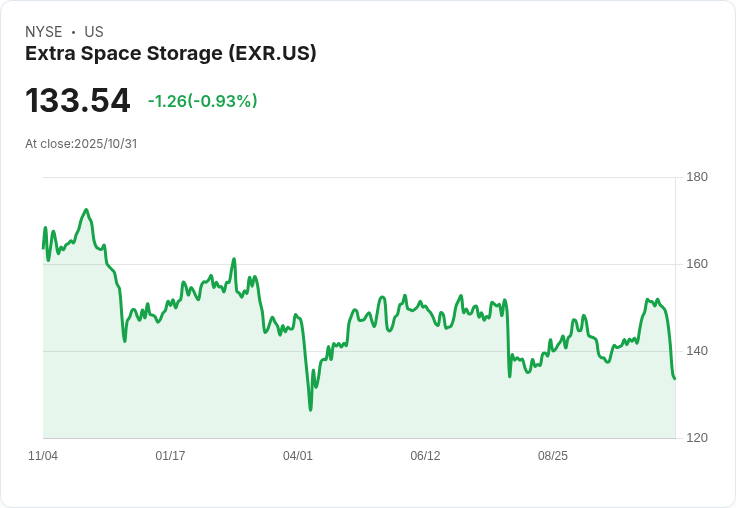Viewport: 736px width, 508px height.
Task: Click the 120 y-axis label
Action: (x=697, y=438)
